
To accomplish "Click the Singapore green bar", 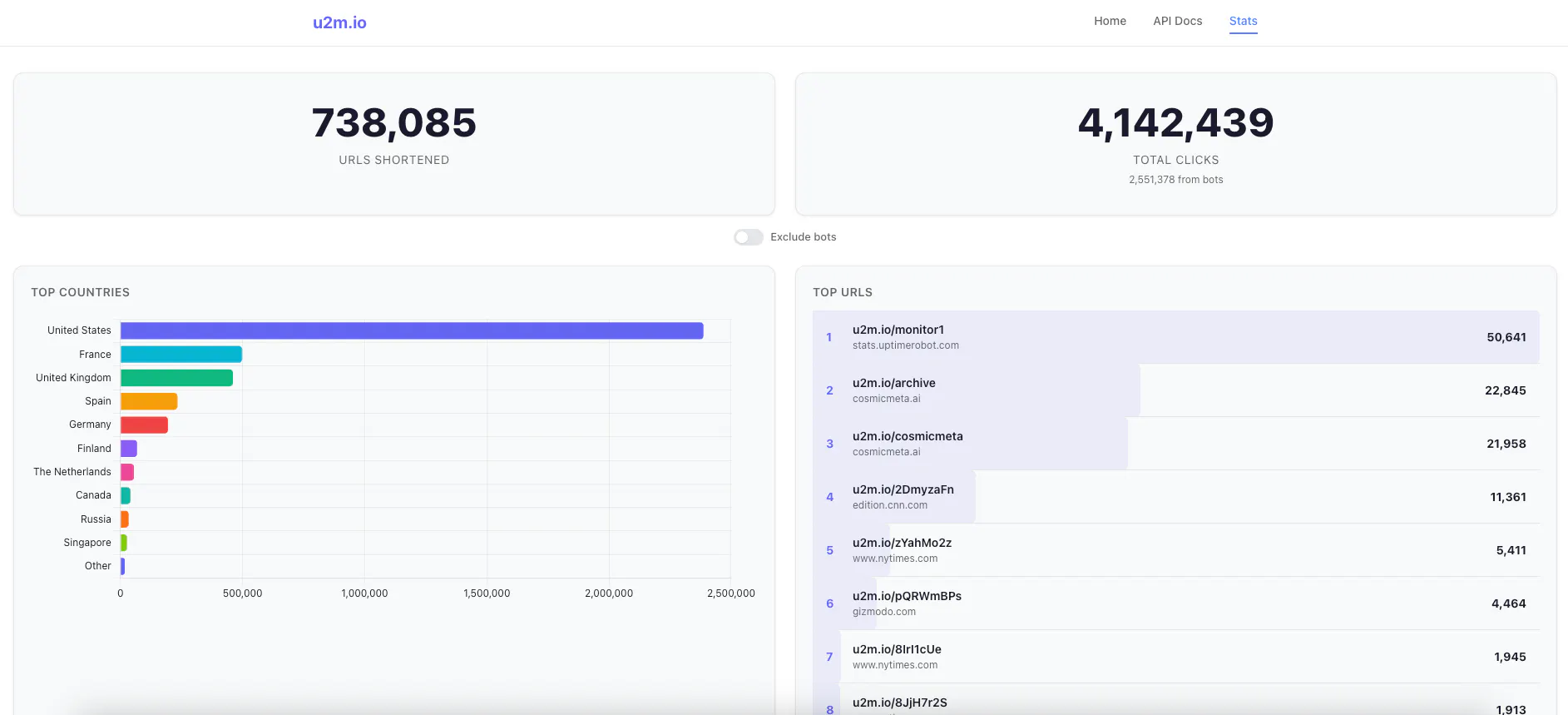I will coord(124,543).
